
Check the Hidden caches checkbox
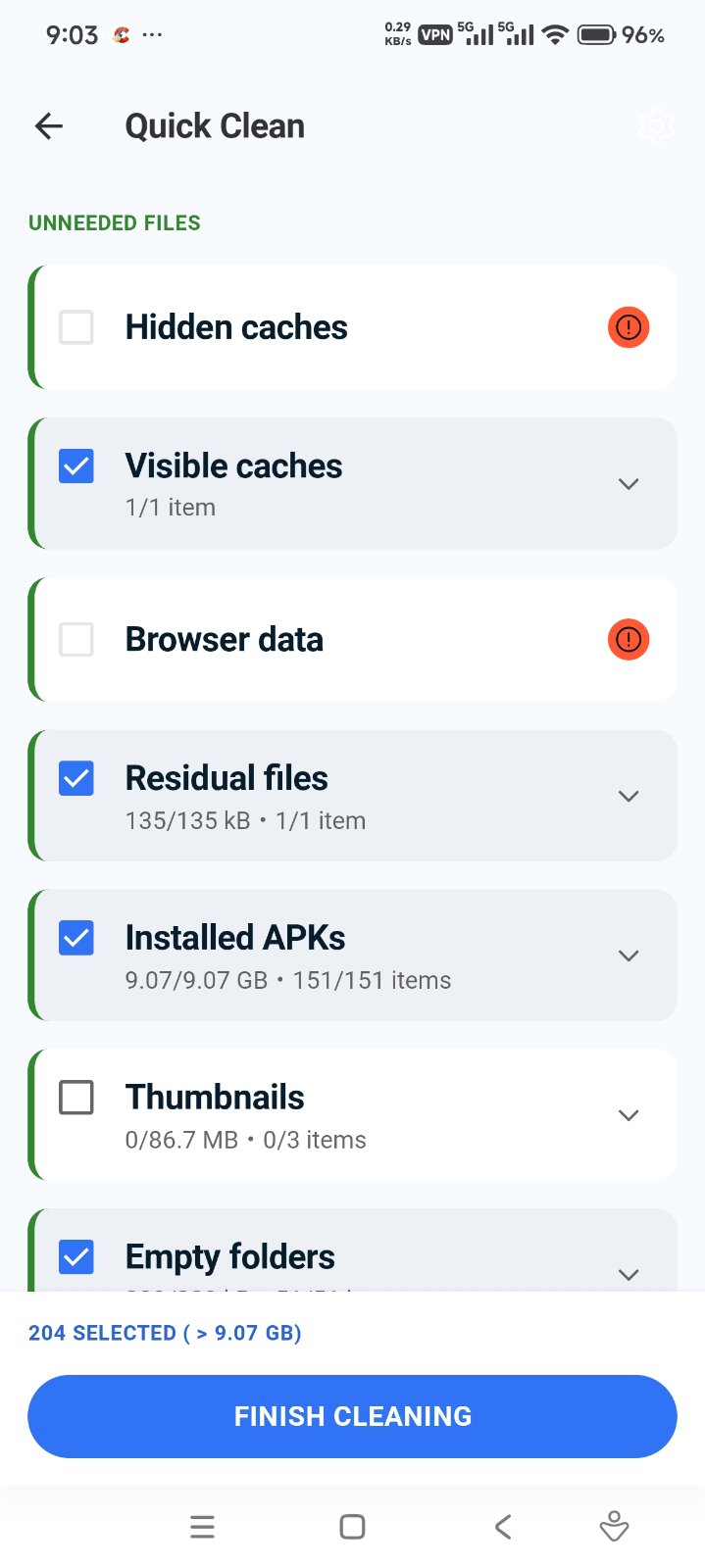click(x=76, y=327)
